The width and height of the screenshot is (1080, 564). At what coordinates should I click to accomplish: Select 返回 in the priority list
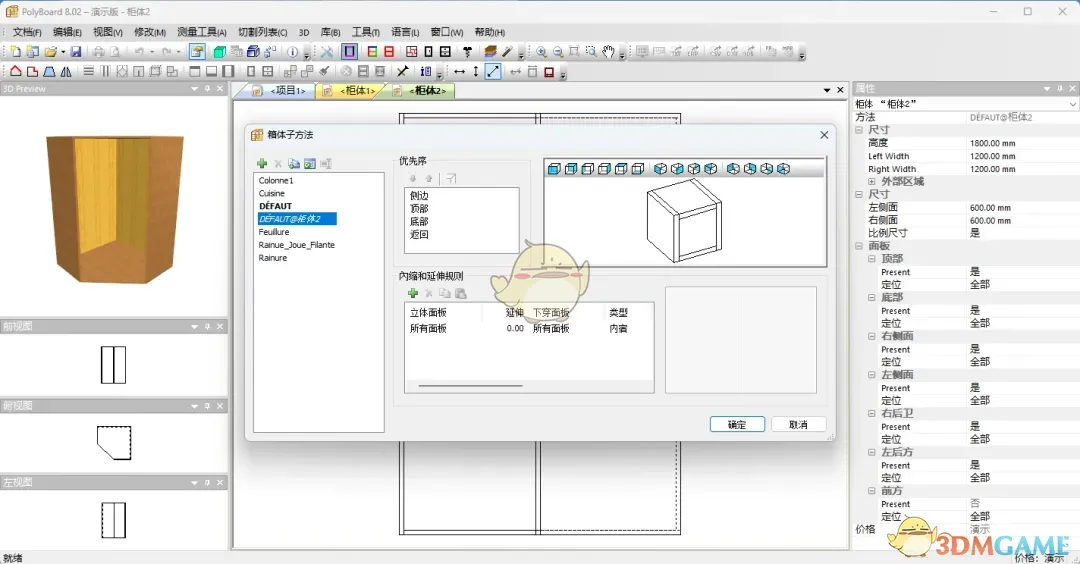coord(419,234)
